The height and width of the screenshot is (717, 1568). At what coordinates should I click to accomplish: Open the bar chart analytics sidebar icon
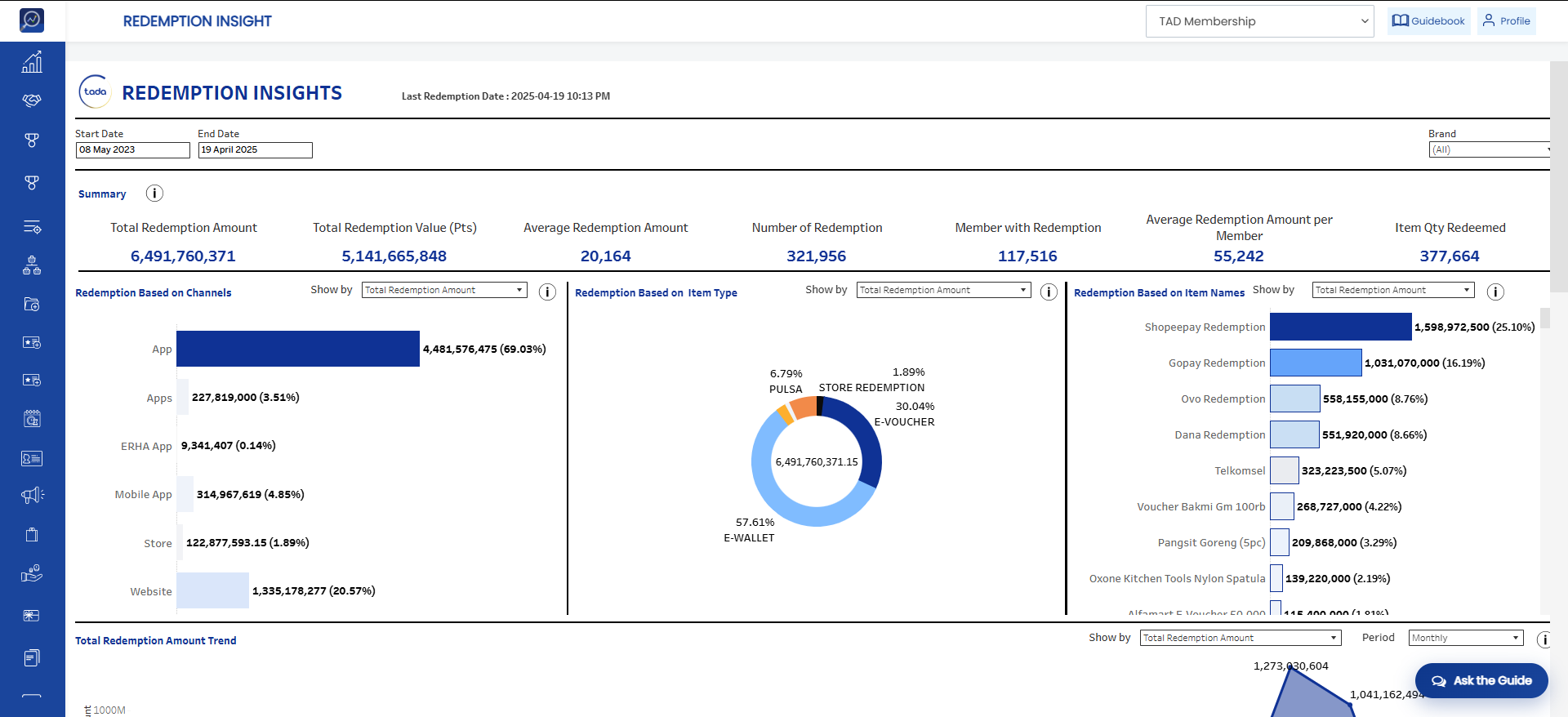32,62
